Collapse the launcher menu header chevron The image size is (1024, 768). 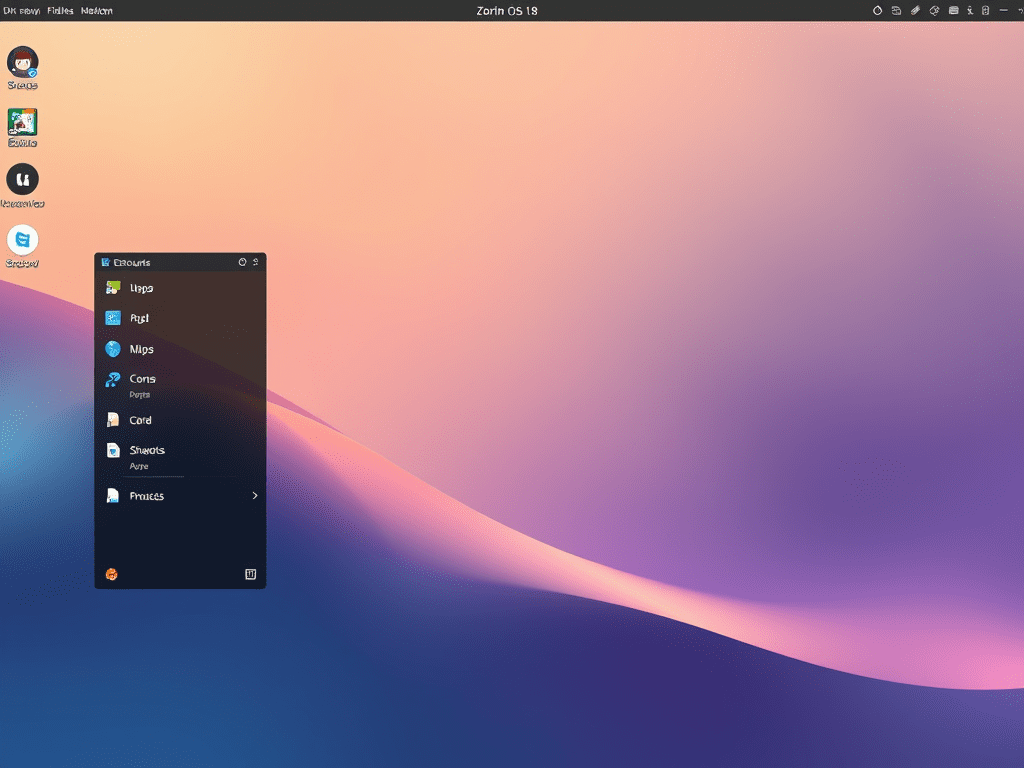(x=256, y=262)
